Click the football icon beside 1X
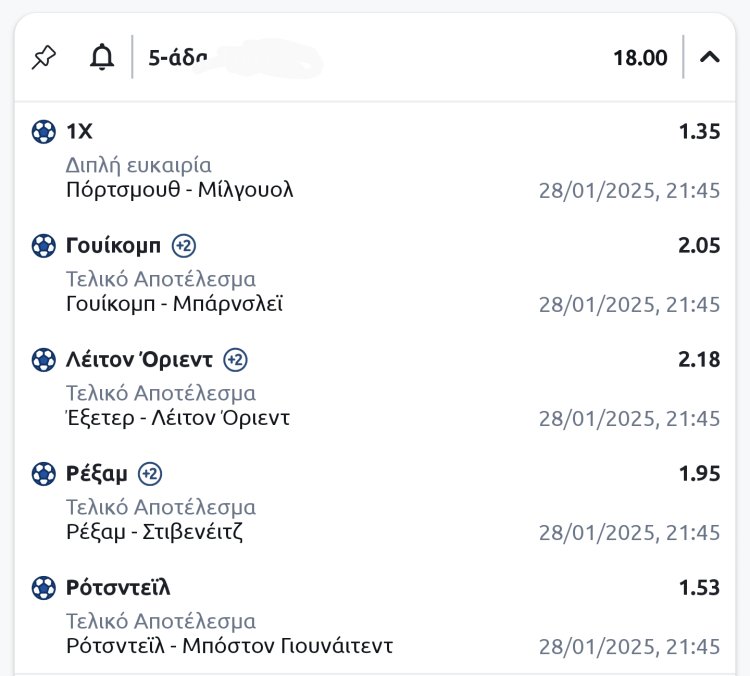The width and height of the screenshot is (750, 676). 43,131
